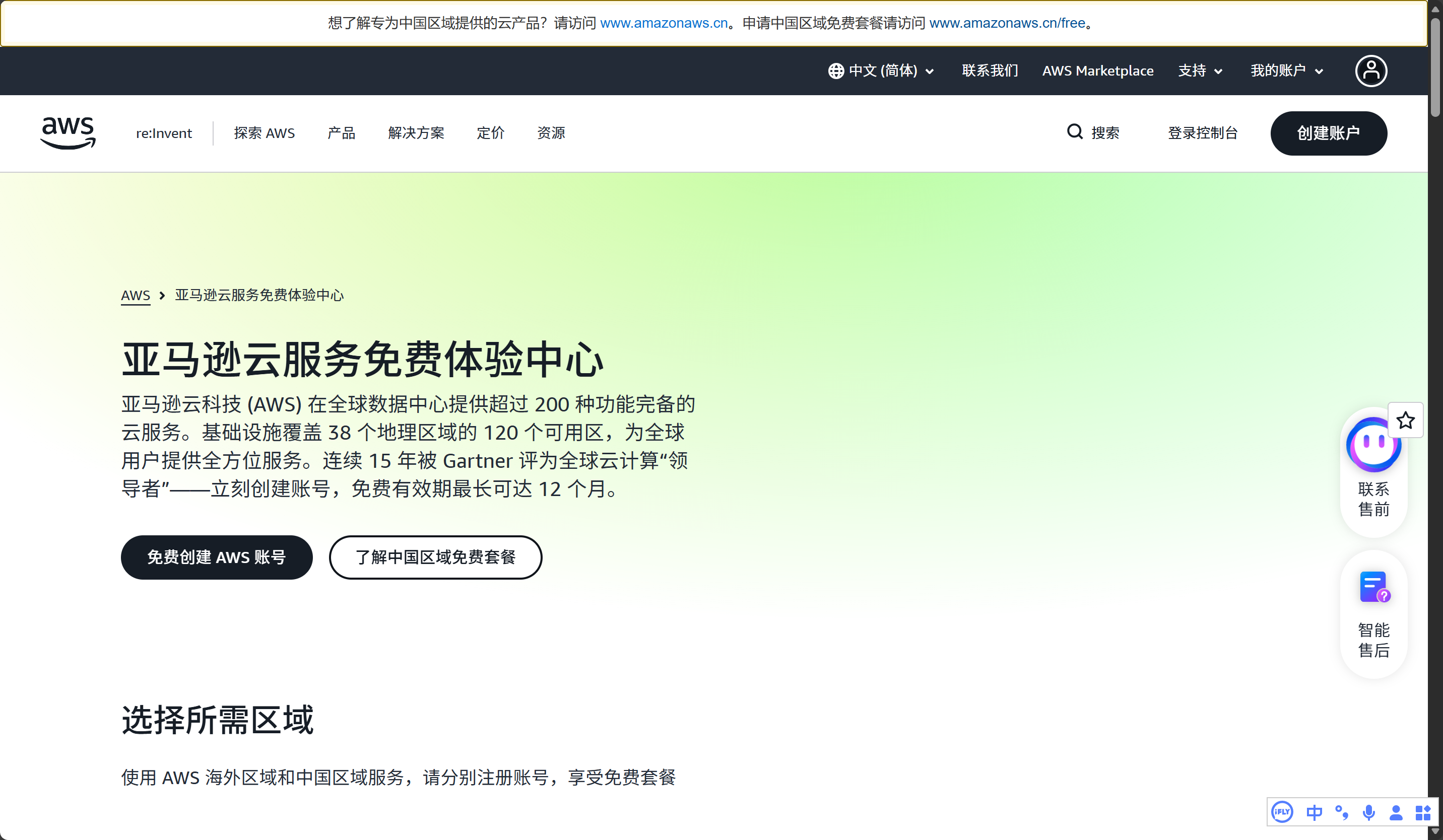The image size is (1443, 840).
Task: Click the large 亚马逊云服务免费体验中心 page heading
Action: click(363, 360)
